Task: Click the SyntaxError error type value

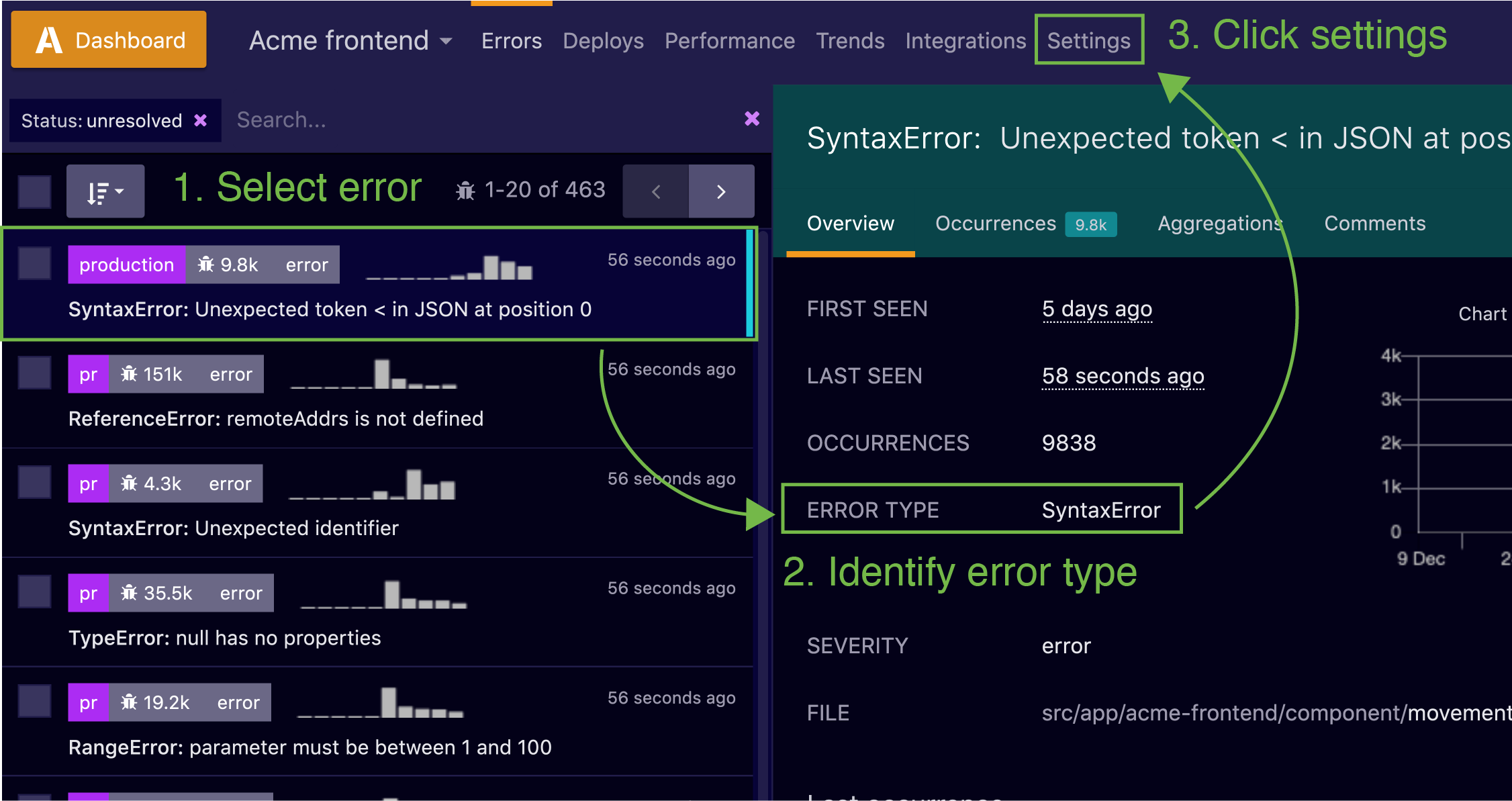Action: click(1101, 510)
